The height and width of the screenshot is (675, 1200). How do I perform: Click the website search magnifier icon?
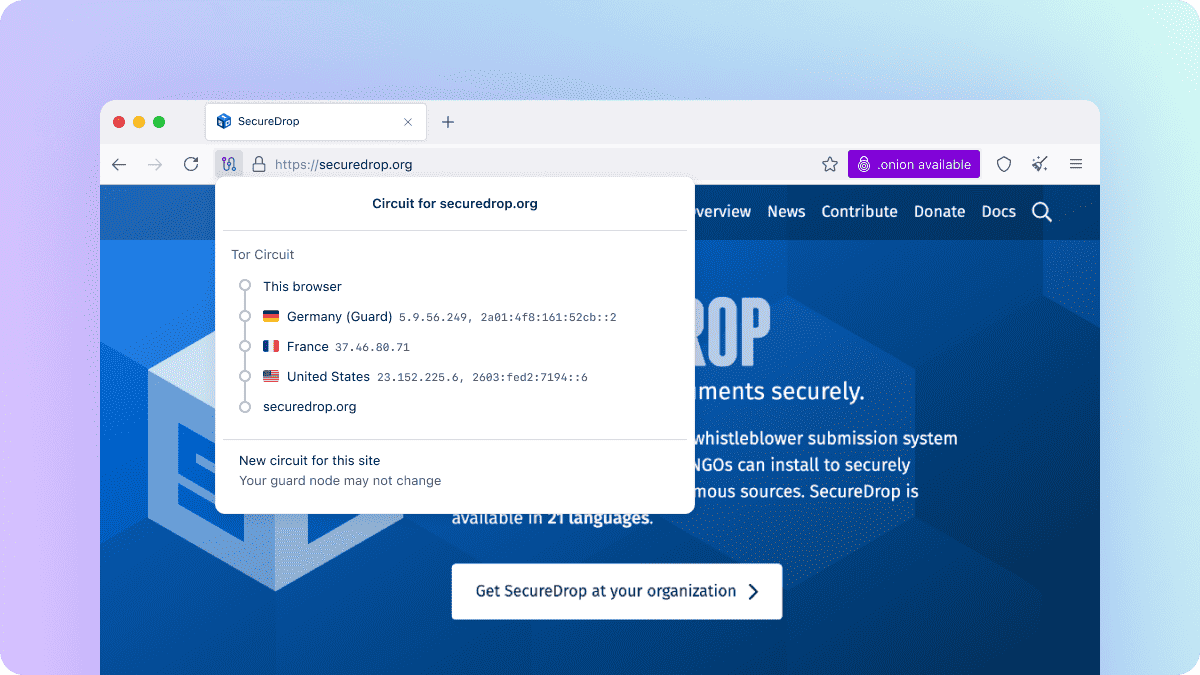coord(1042,212)
